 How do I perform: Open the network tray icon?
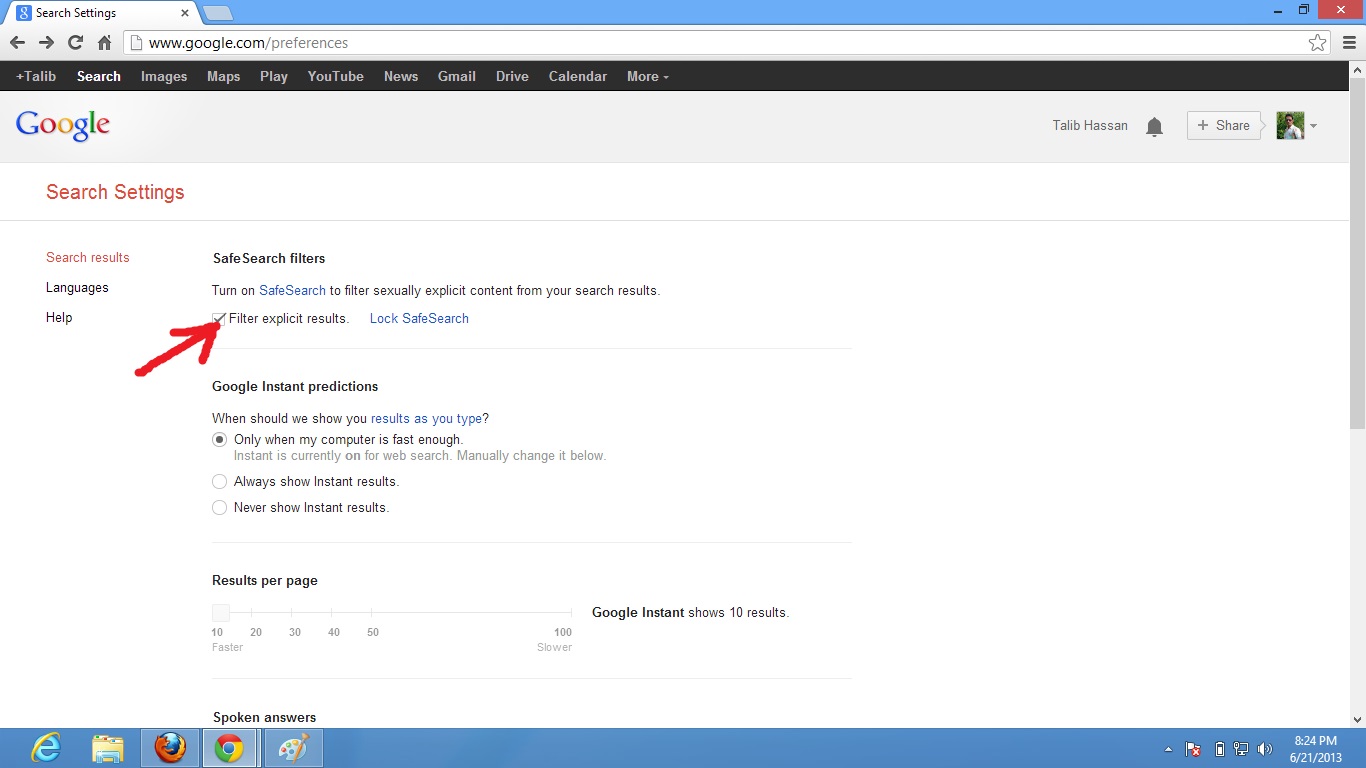pos(1241,749)
